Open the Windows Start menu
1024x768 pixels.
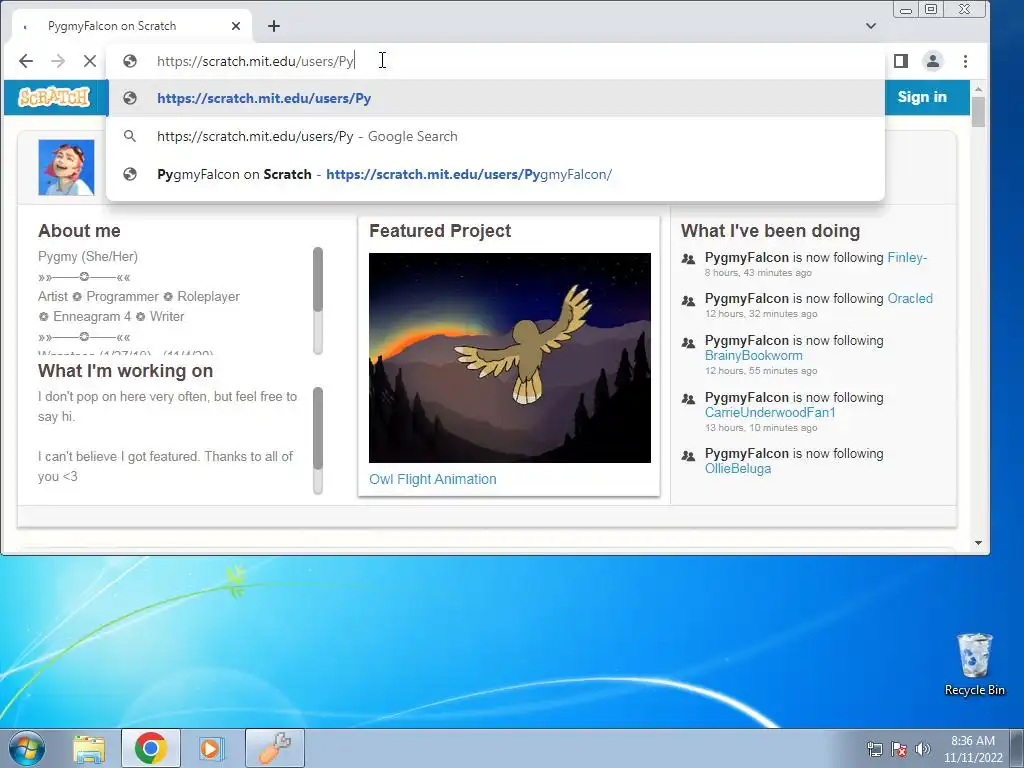[x=27, y=748]
